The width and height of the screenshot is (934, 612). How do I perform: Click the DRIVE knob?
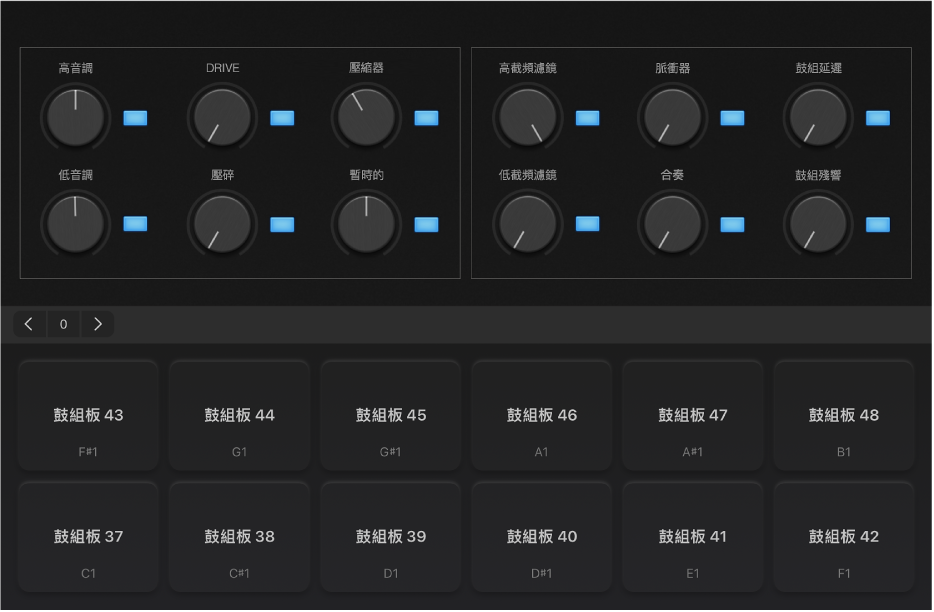[x=222, y=117]
